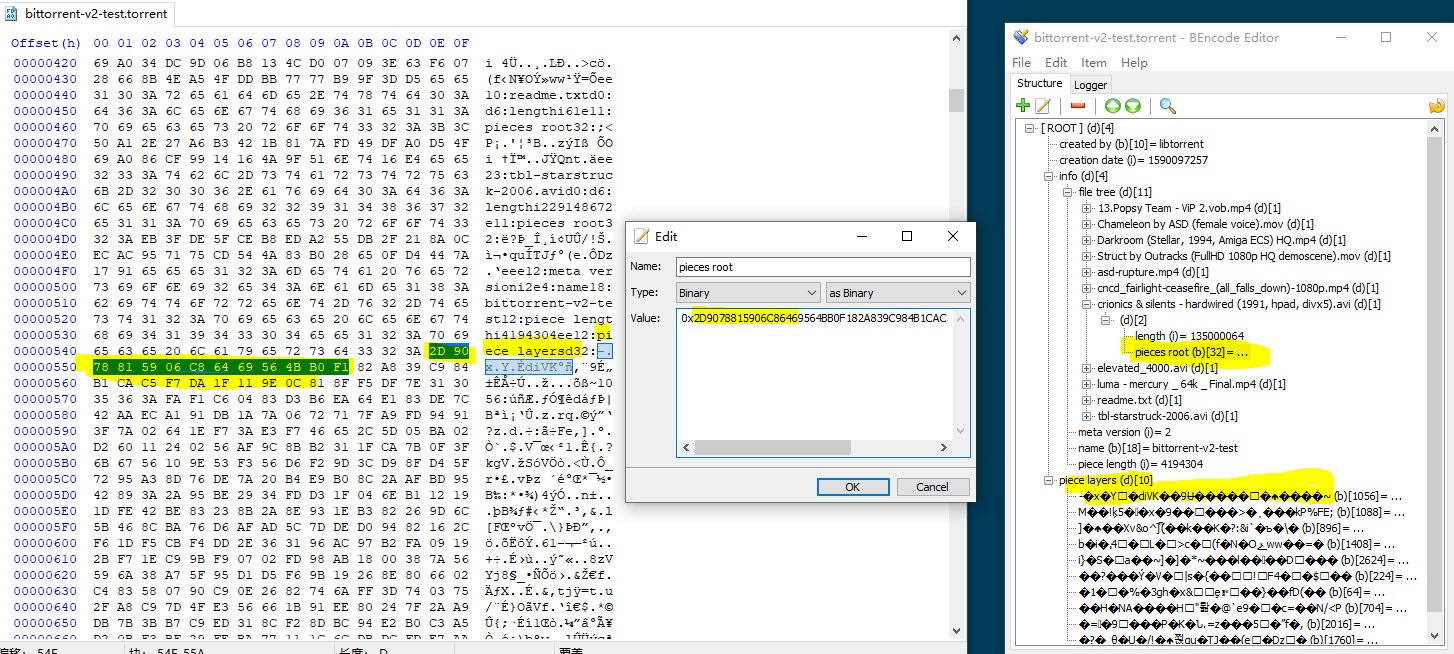Click the magnifier Search icon in toolbar
1454x654 pixels.
(1167, 106)
